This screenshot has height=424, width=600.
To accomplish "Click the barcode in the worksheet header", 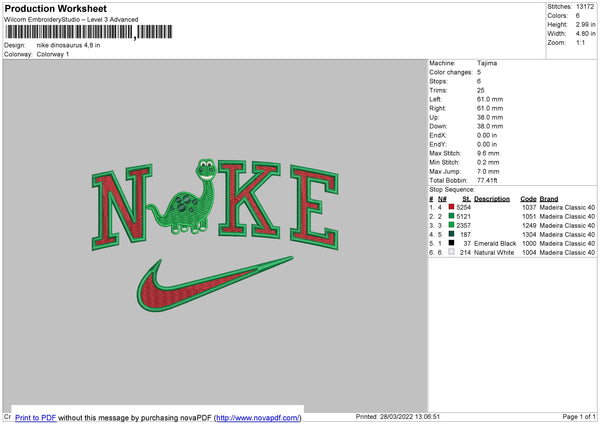I will pos(88,32).
